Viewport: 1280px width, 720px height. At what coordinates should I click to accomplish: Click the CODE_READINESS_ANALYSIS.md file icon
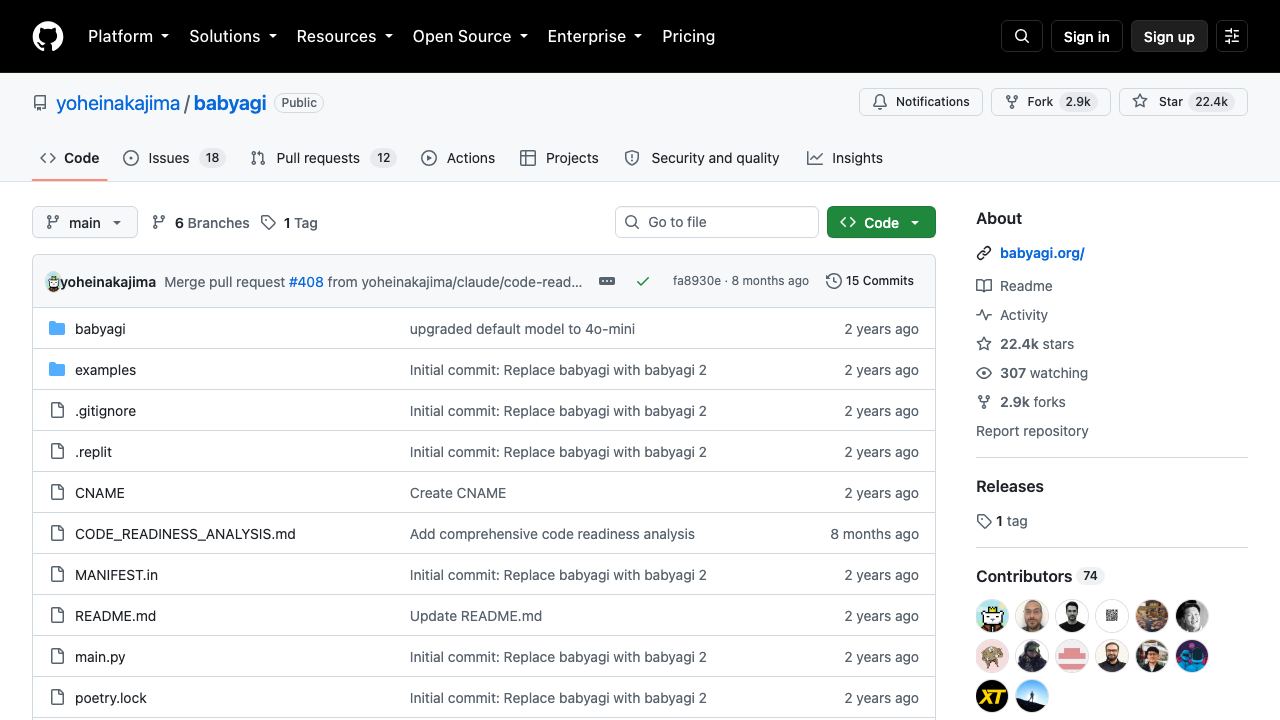57,534
